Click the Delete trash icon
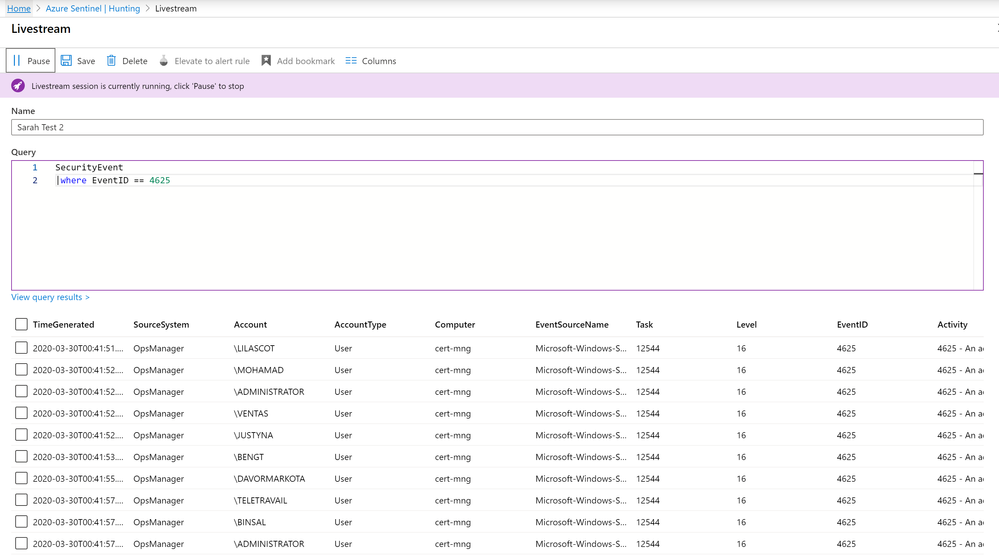Screen dimensions: 999x555 tap(111, 61)
